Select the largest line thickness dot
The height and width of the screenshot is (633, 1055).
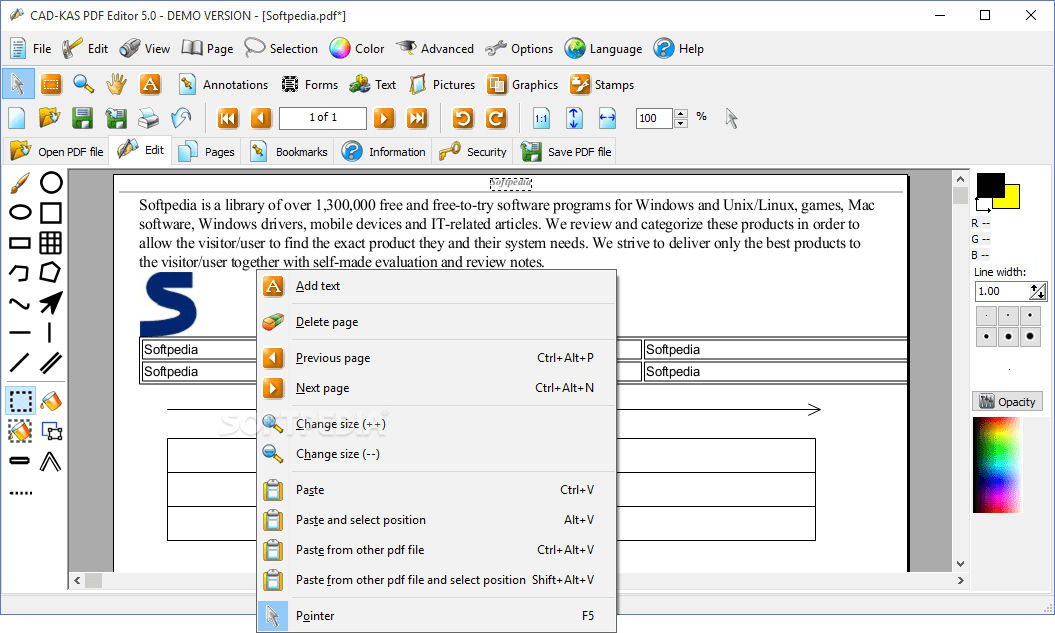(1030, 336)
